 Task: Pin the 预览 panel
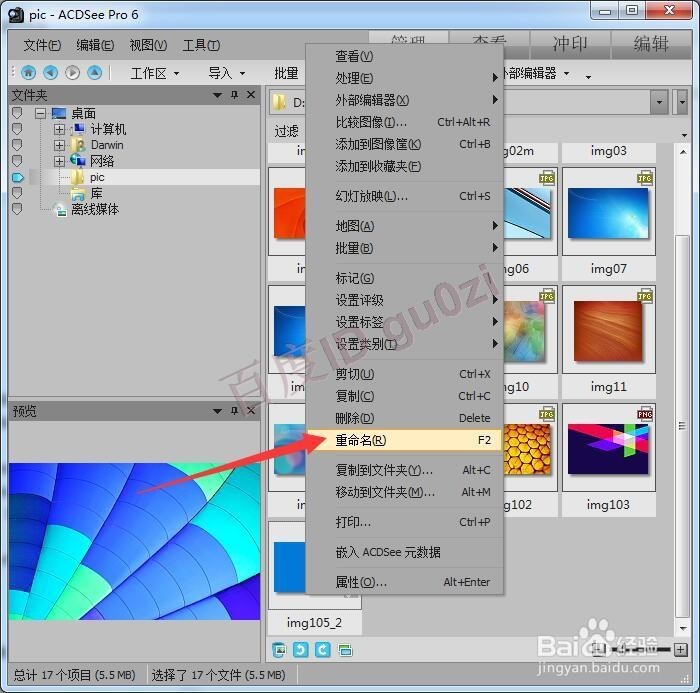coord(234,410)
